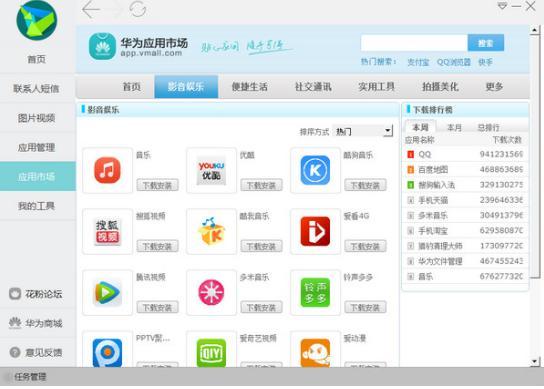This screenshot has height=389, width=544.
Task: Open the 腾讯视频 play icon
Action: (x=108, y=293)
